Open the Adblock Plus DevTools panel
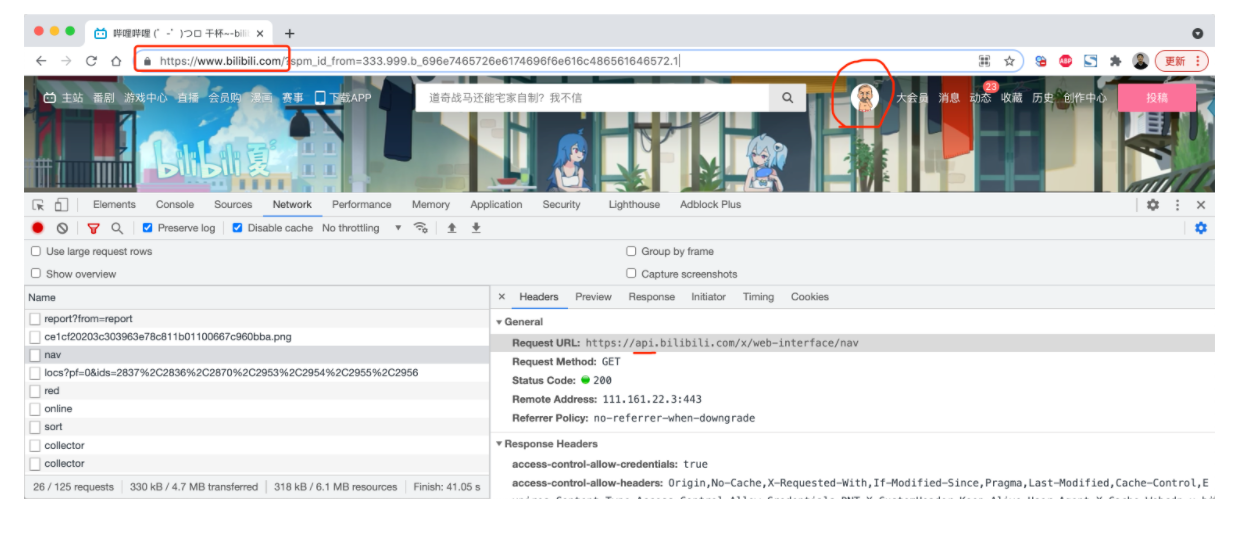Screen dimensions: 1234x537 tap(710, 204)
